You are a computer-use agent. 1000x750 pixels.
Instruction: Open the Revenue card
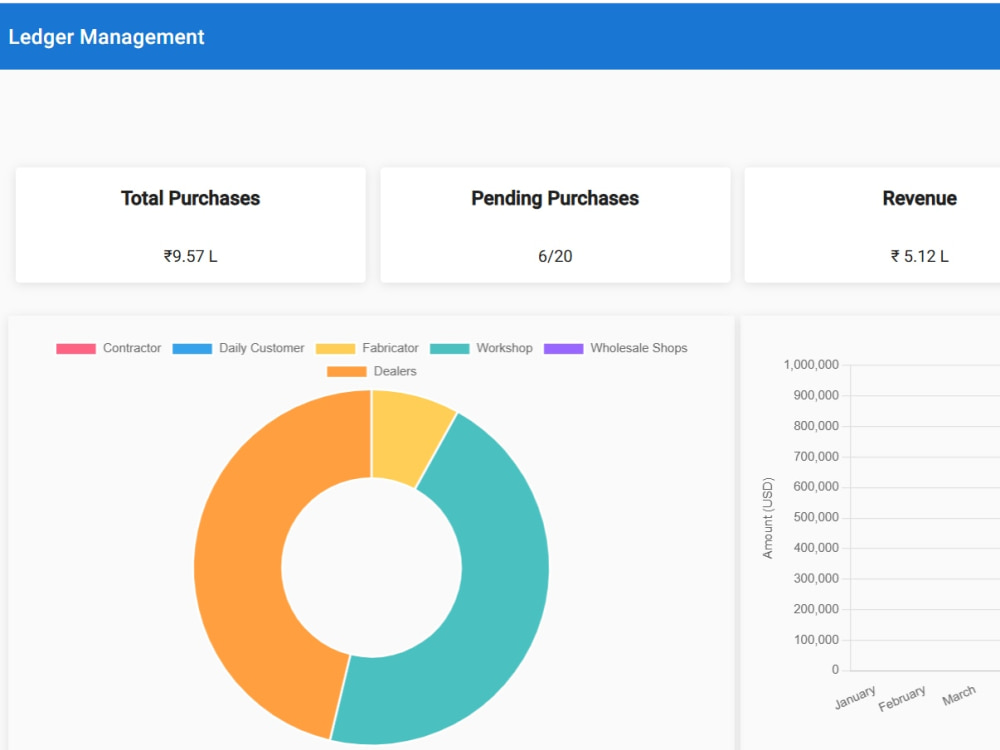[x=872, y=225]
